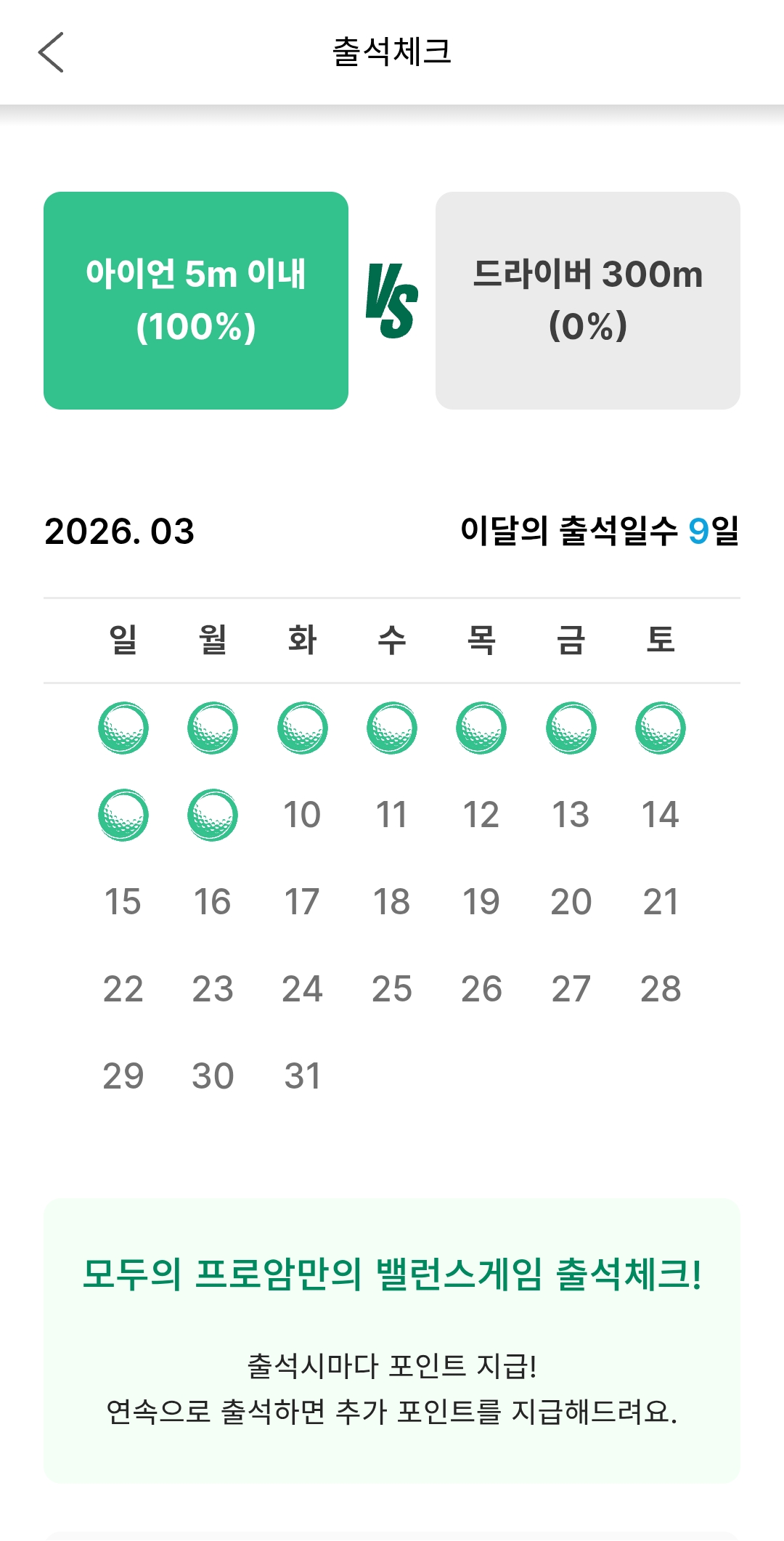Tap Sunday's golf ball stamp in second row
This screenshot has width=784, height=1541.
click(123, 815)
